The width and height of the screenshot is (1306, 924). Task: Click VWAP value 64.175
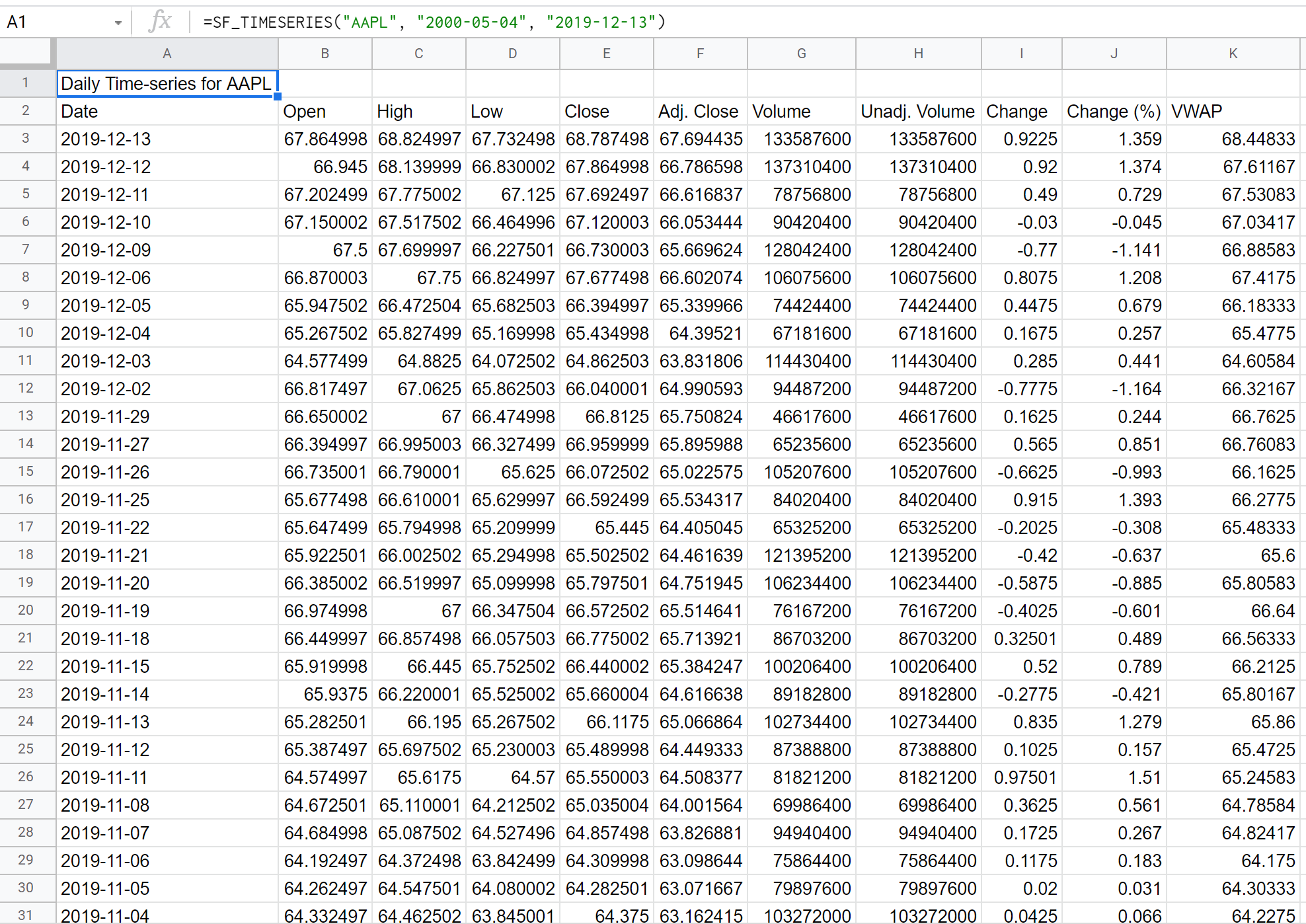pyautogui.click(x=1233, y=861)
